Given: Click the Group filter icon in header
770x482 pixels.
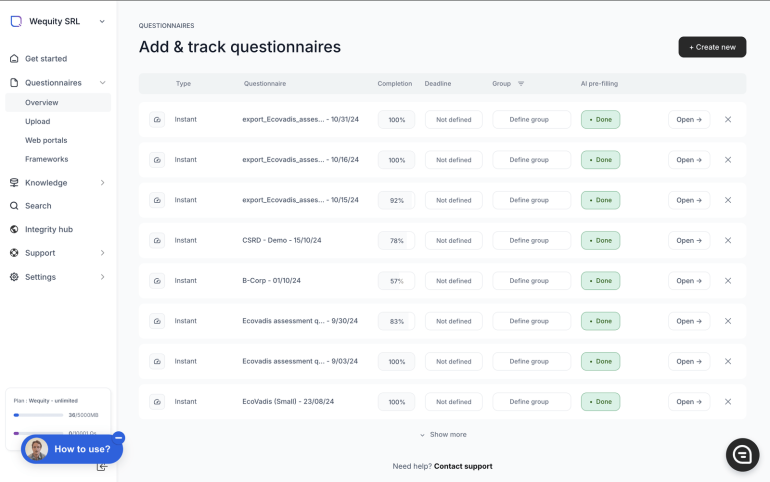Looking at the screenshot, I should pos(520,84).
